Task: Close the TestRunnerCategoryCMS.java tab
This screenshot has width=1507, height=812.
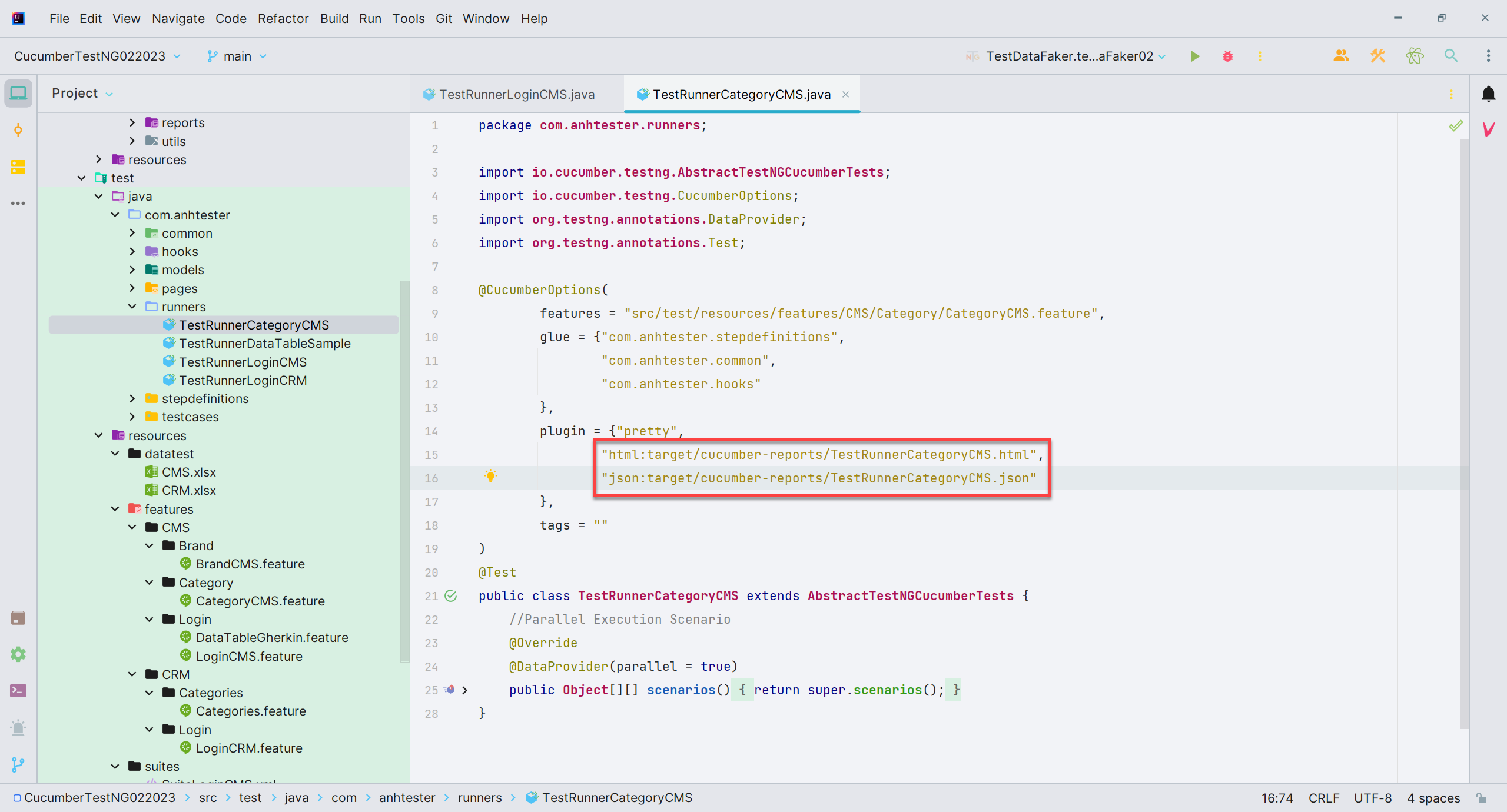Action: pos(845,94)
